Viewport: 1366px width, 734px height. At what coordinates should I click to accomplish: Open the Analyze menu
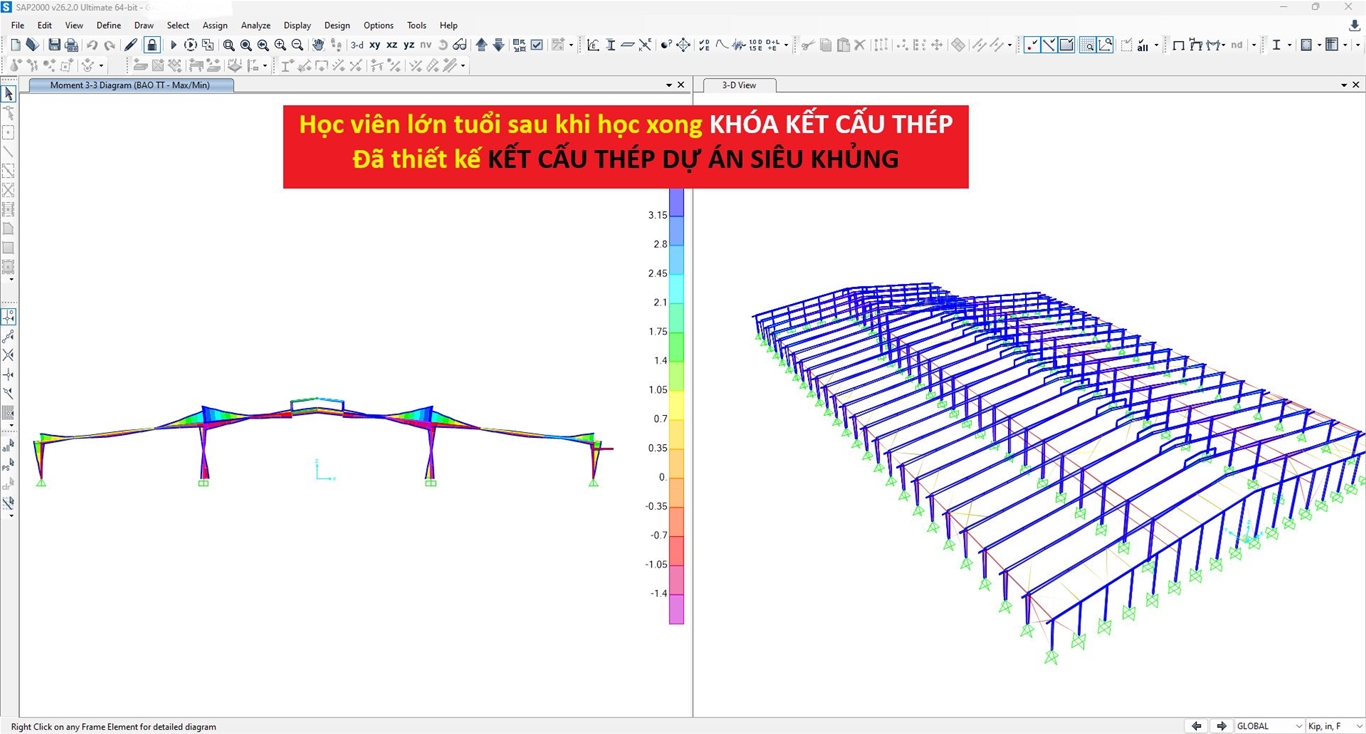point(255,25)
